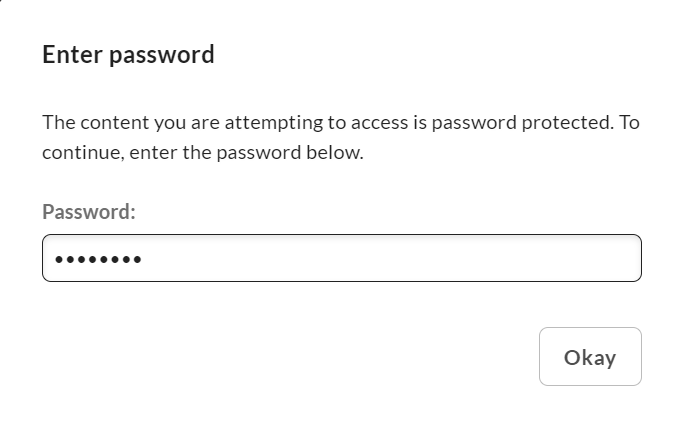This screenshot has width=677, height=422.
Task: Submit the password with Okay
Action: tap(590, 357)
